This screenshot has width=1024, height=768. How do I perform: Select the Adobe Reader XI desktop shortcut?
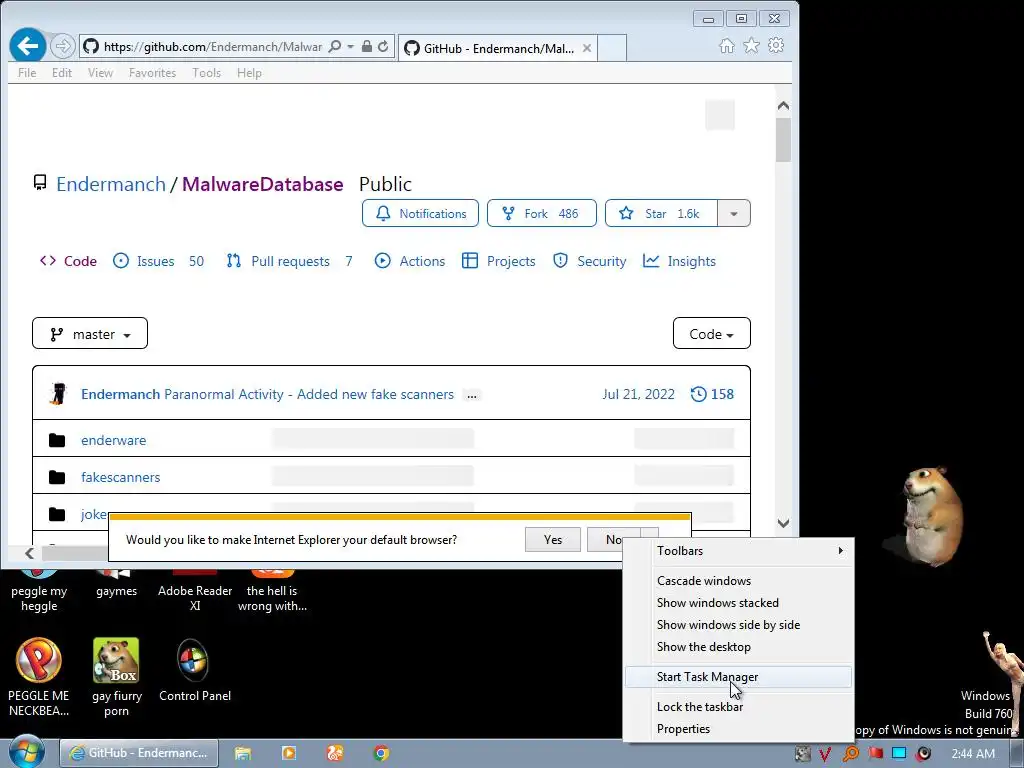[x=195, y=592]
